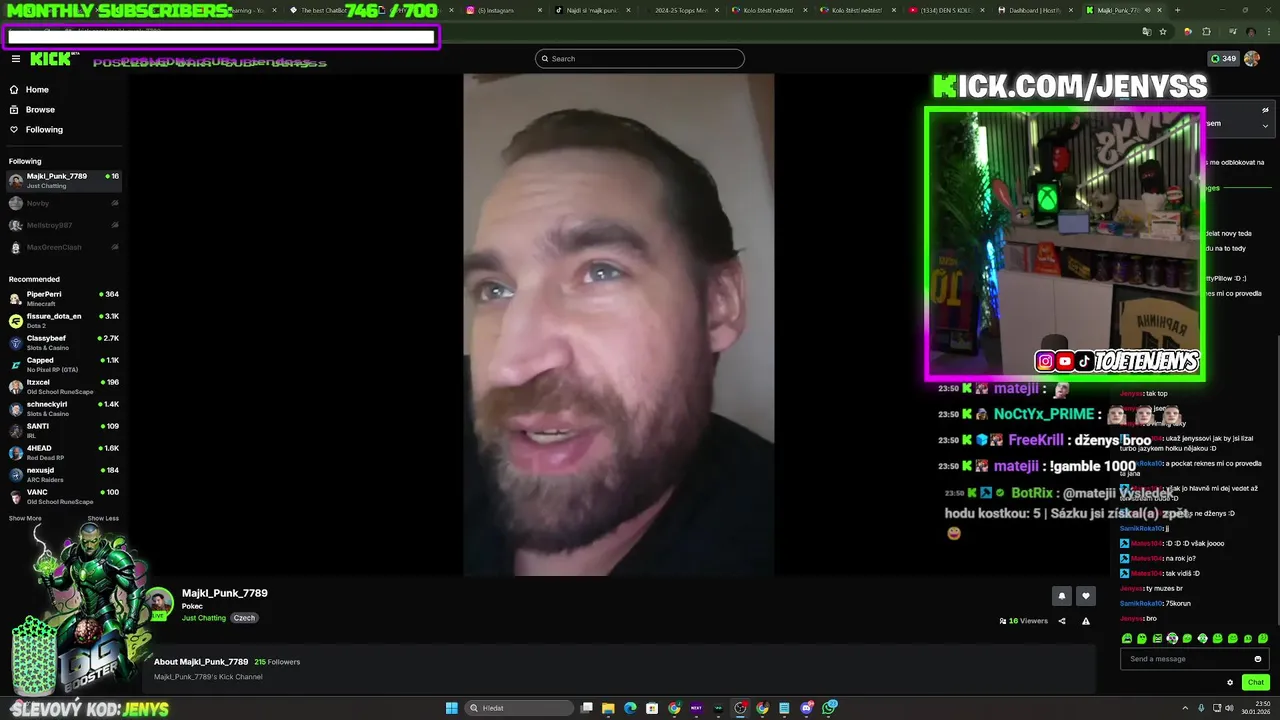Expand the chat header chevron

coord(1265,126)
